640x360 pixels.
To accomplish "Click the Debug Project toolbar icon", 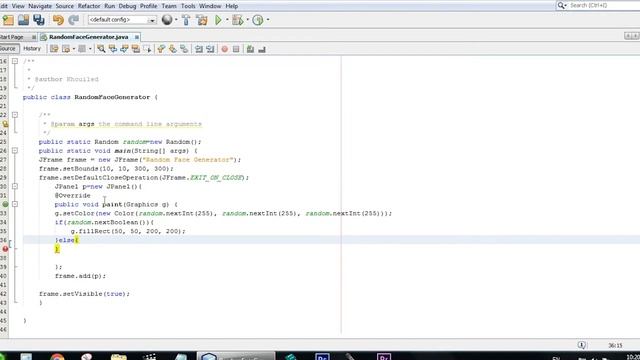I will (x=237, y=20).
